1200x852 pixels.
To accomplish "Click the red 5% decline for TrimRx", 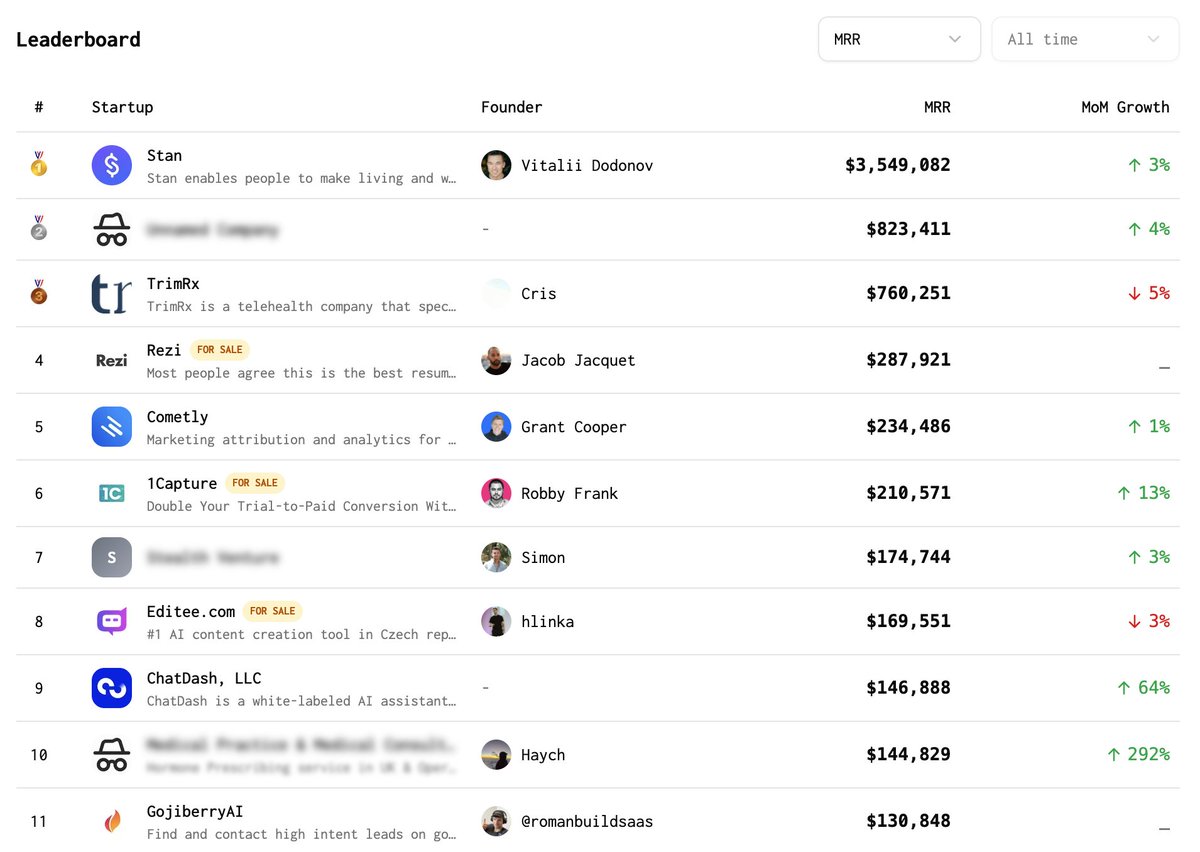I will click(1148, 293).
